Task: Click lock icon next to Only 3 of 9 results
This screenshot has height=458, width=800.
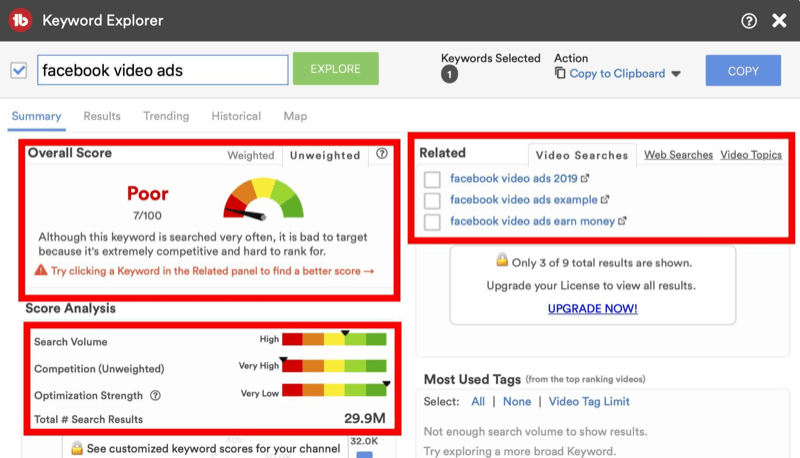Action: coord(502,260)
